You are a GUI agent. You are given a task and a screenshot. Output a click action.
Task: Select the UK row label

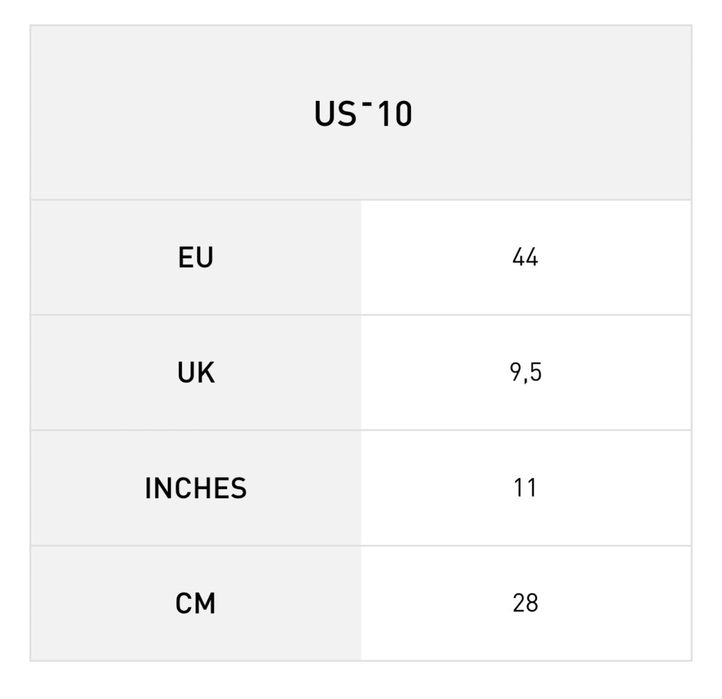(x=196, y=373)
